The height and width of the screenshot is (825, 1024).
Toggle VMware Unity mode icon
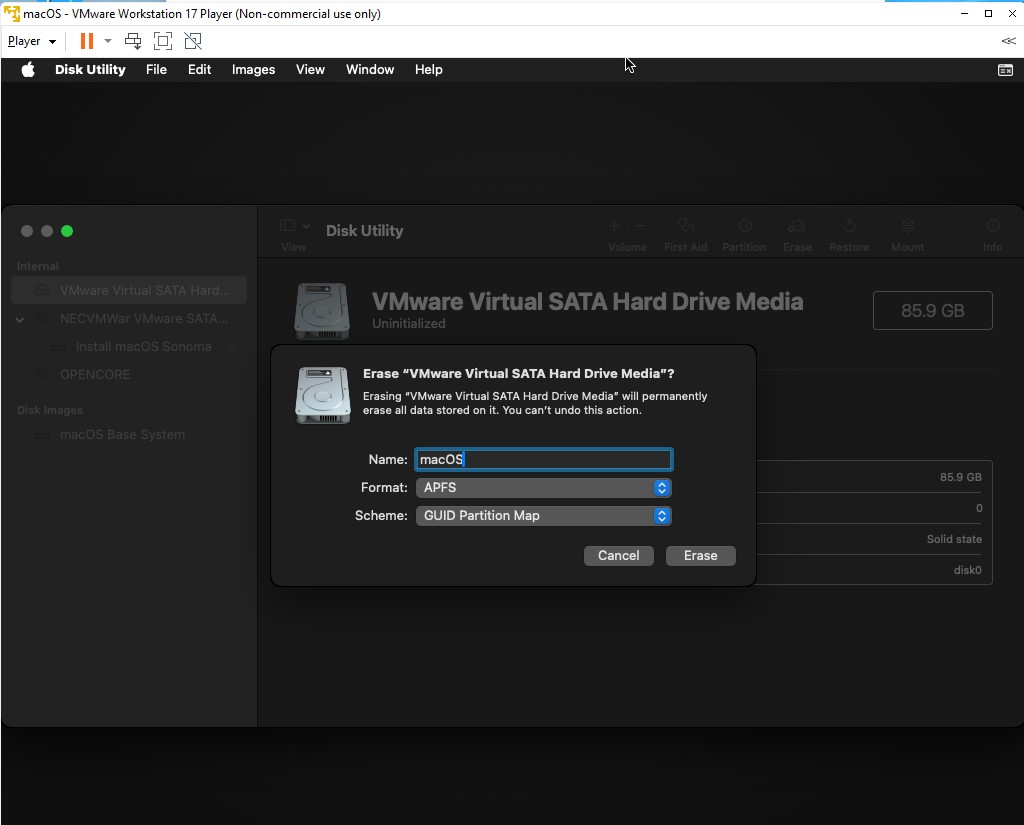point(193,41)
